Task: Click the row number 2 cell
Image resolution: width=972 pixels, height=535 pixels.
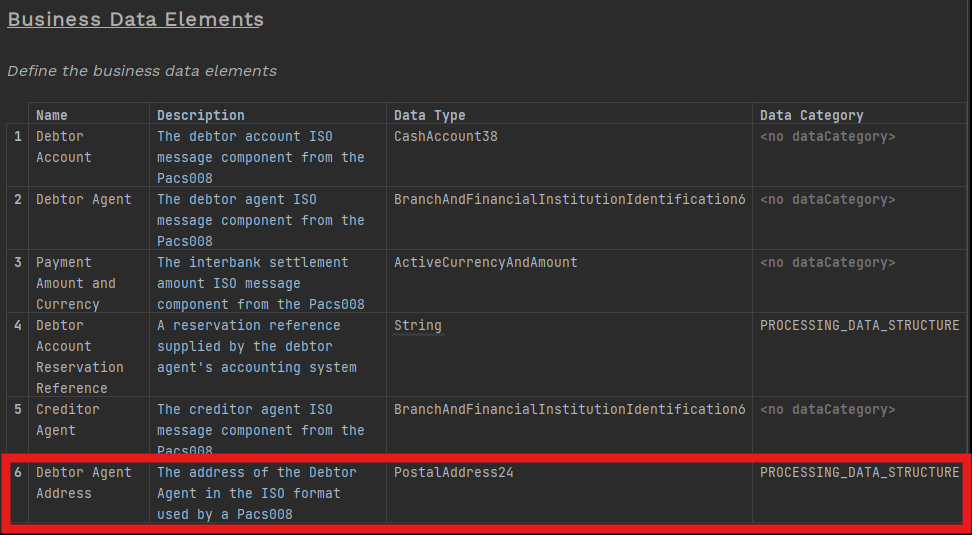Action: tap(17, 199)
